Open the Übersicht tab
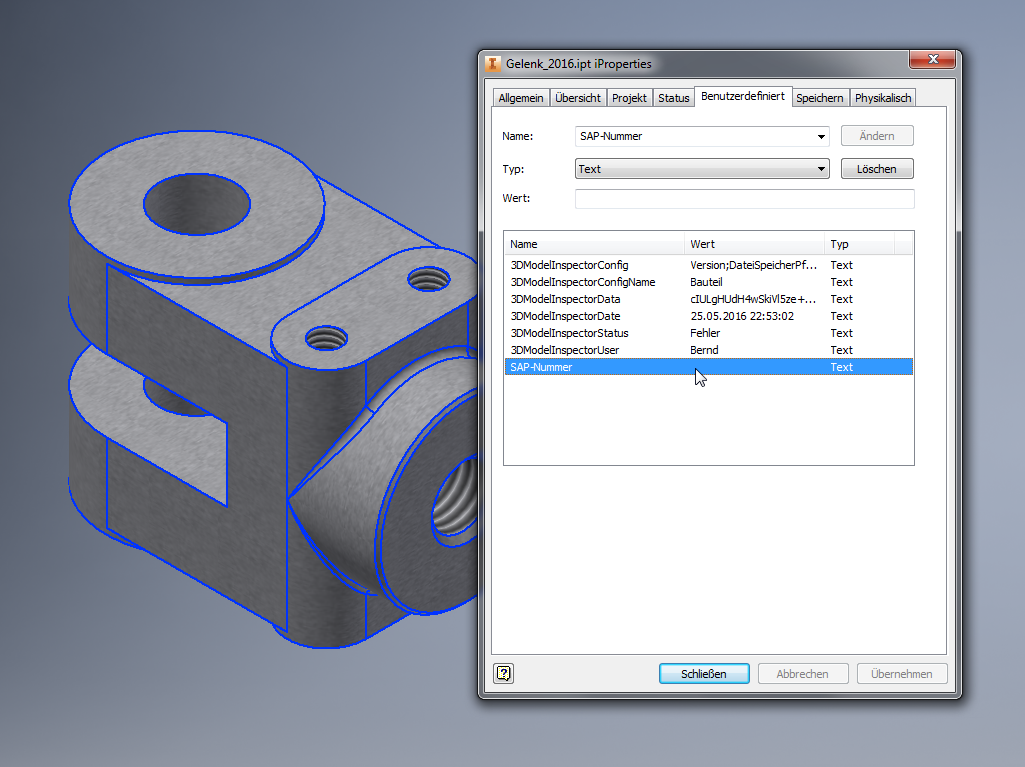The height and width of the screenshot is (767, 1025). (x=578, y=97)
